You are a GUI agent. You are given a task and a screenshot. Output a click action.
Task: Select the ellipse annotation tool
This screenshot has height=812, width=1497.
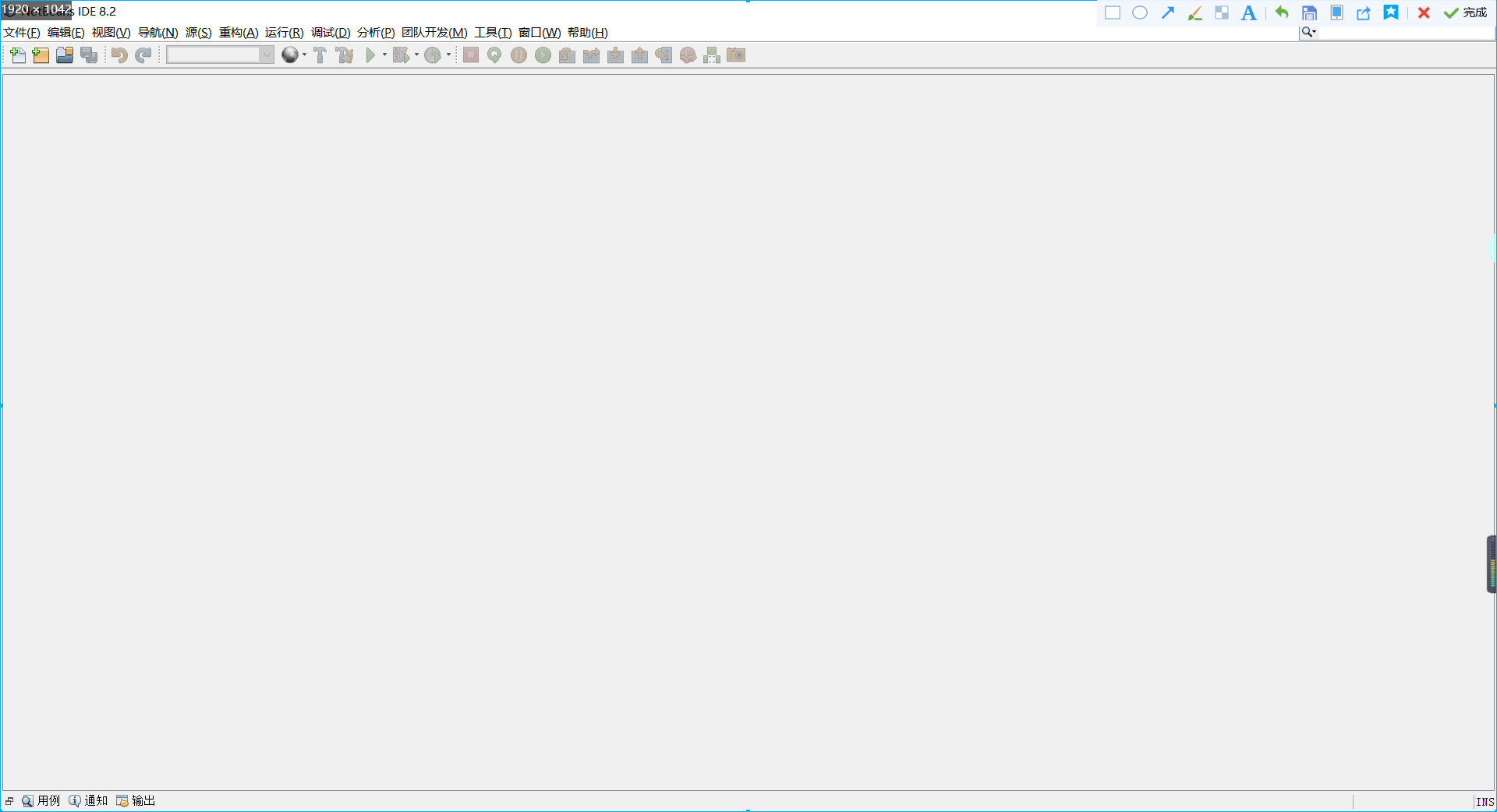click(1140, 12)
